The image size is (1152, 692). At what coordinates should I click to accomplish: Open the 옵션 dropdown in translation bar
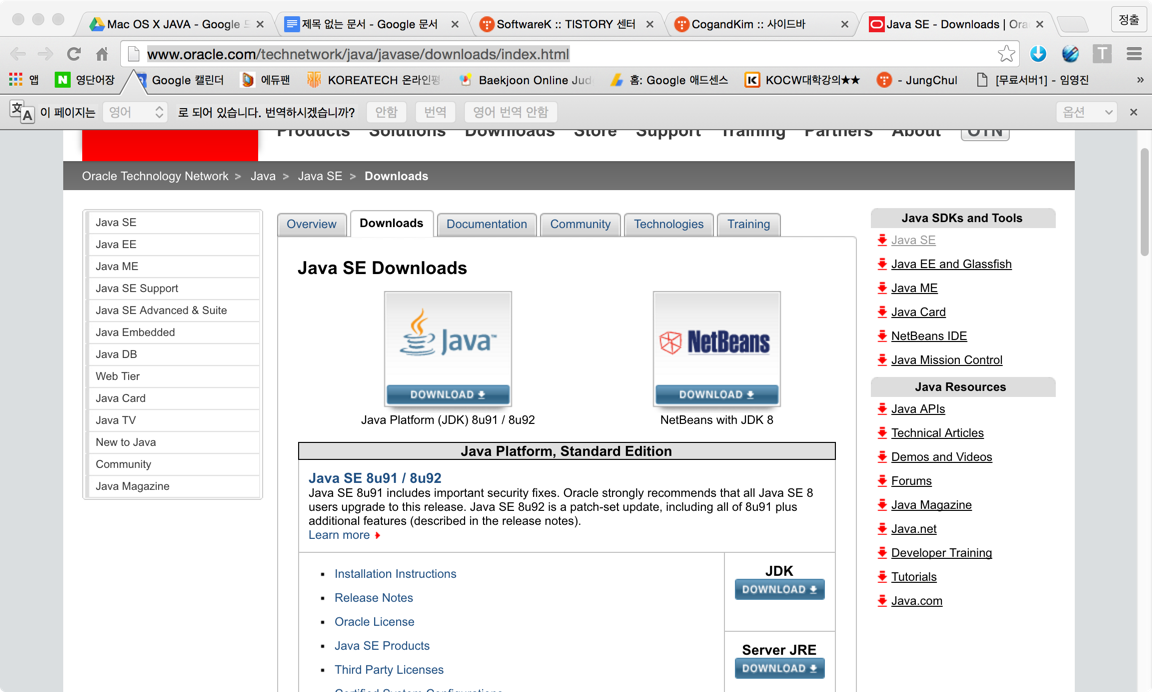[1087, 112]
